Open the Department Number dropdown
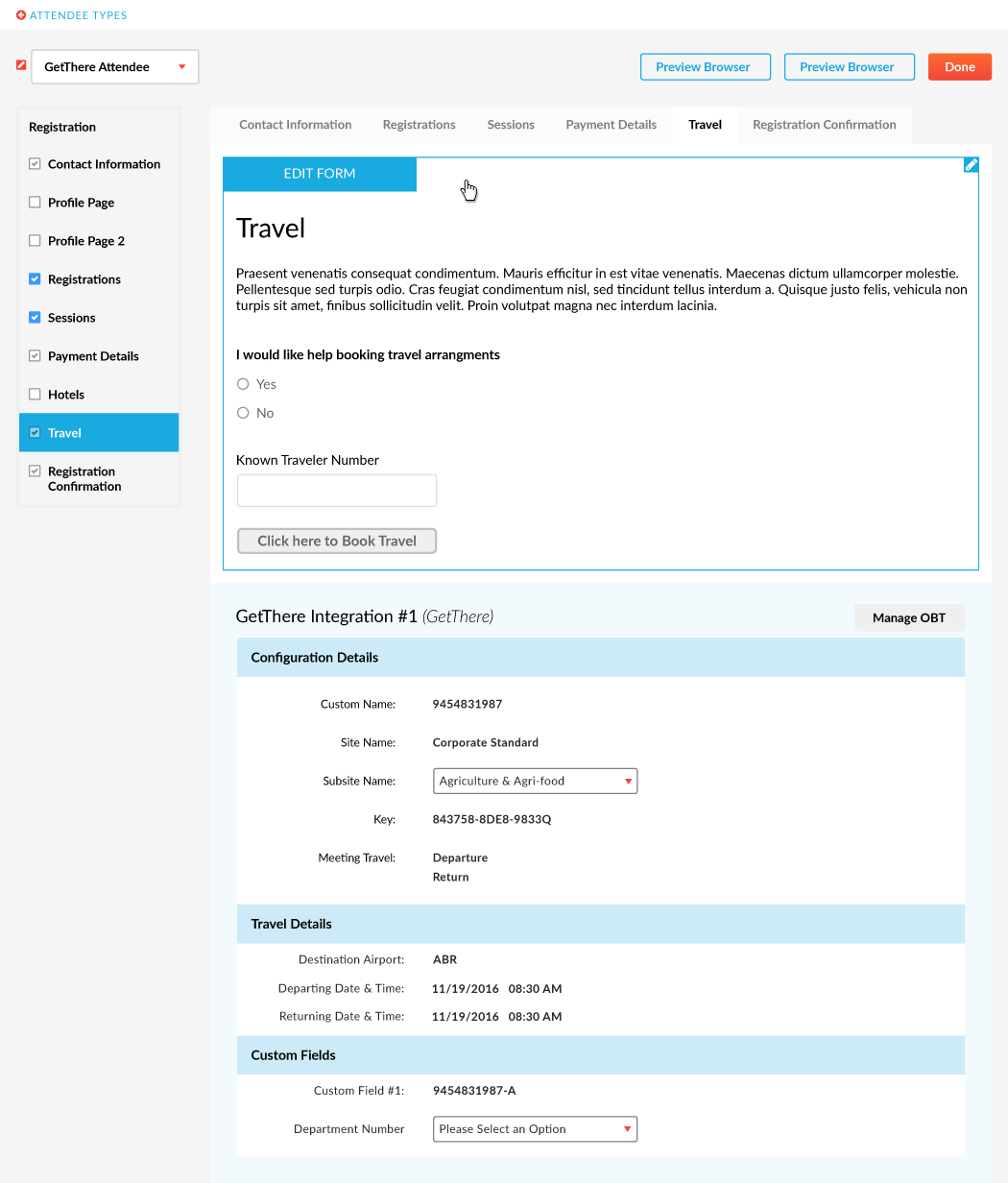Image resolution: width=1008 pixels, height=1183 pixels. point(536,1129)
